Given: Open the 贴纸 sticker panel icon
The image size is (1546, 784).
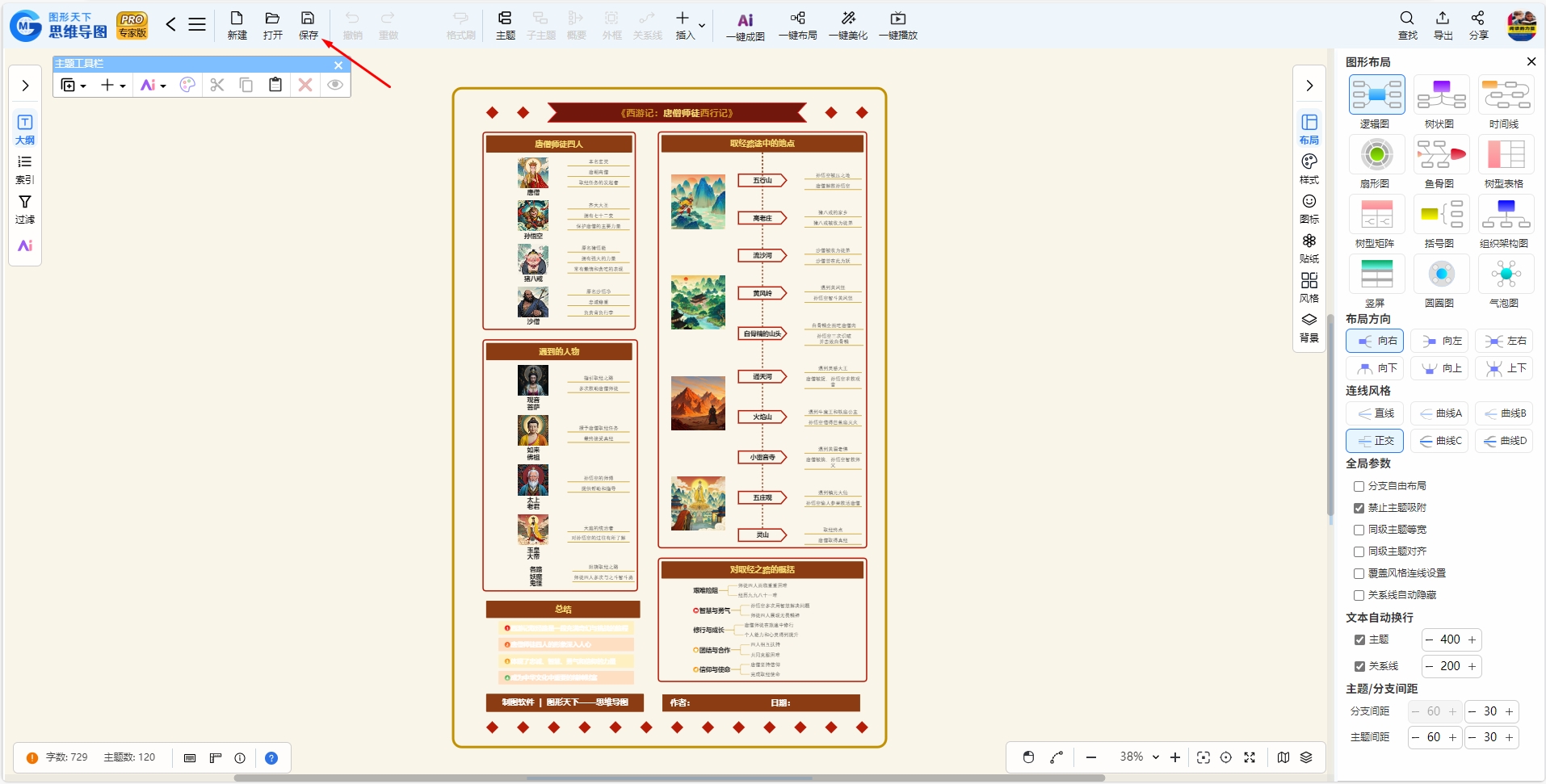Looking at the screenshot, I should pyautogui.click(x=1309, y=241).
